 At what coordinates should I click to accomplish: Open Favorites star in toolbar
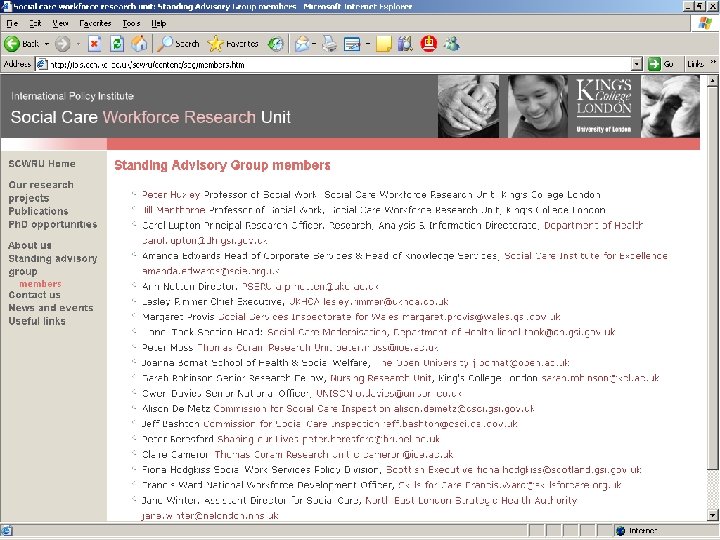(233, 44)
